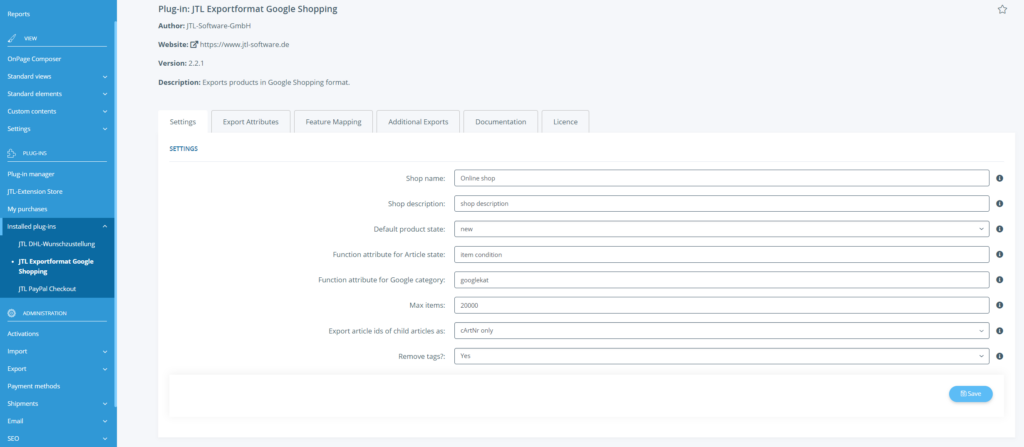This screenshot has height=447, width=1024.
Task: Open the Plug-in manager
Action: 31,174
